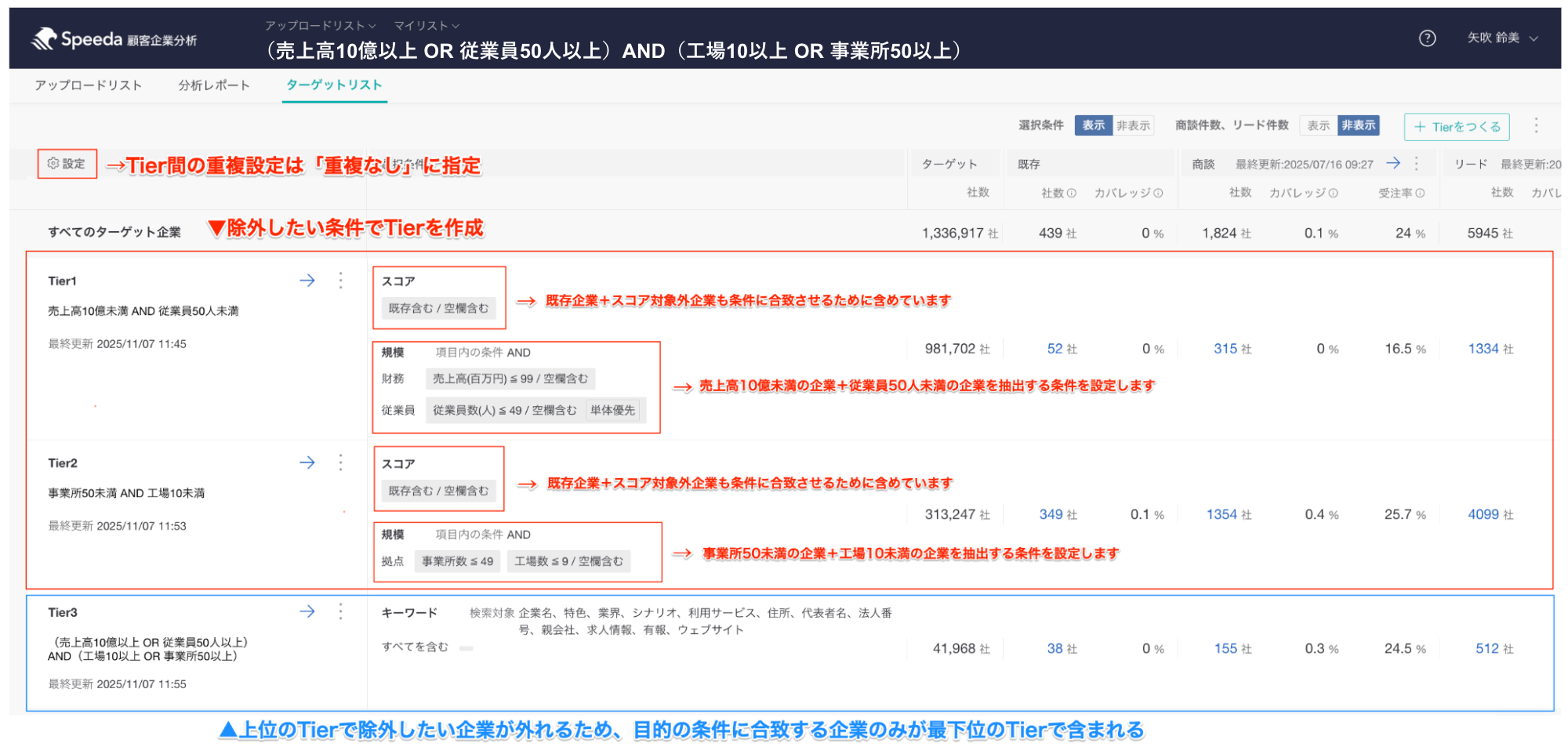Image resolution: width=1568 pixels, height=754 pixels.
Task: Open Tier3 three-dot options menu
Action: [x=340, y=611]
